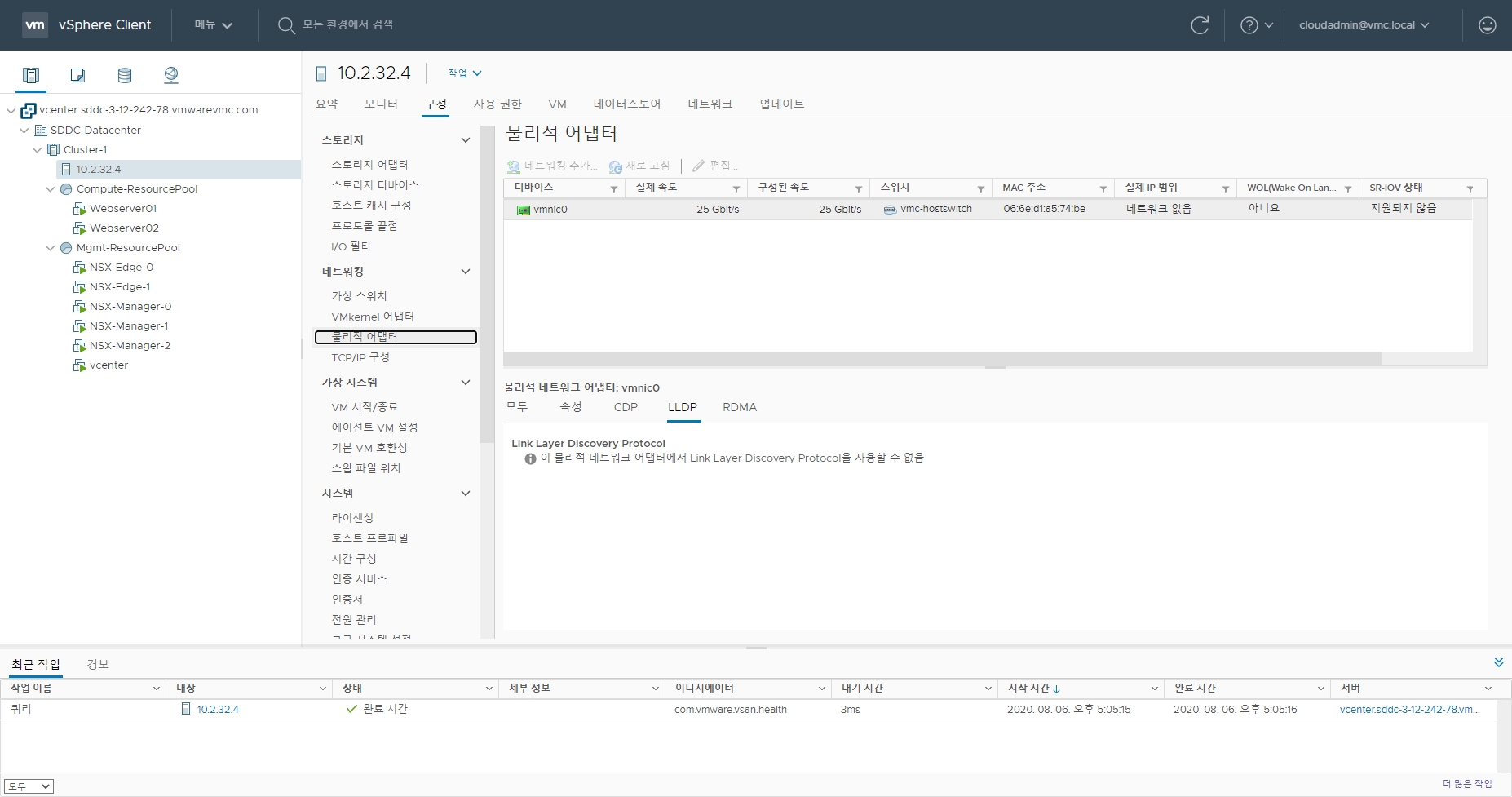Click the search field 모든 환경에서 검색
The image size is (1512, 797).
click(x=347, y=25)
